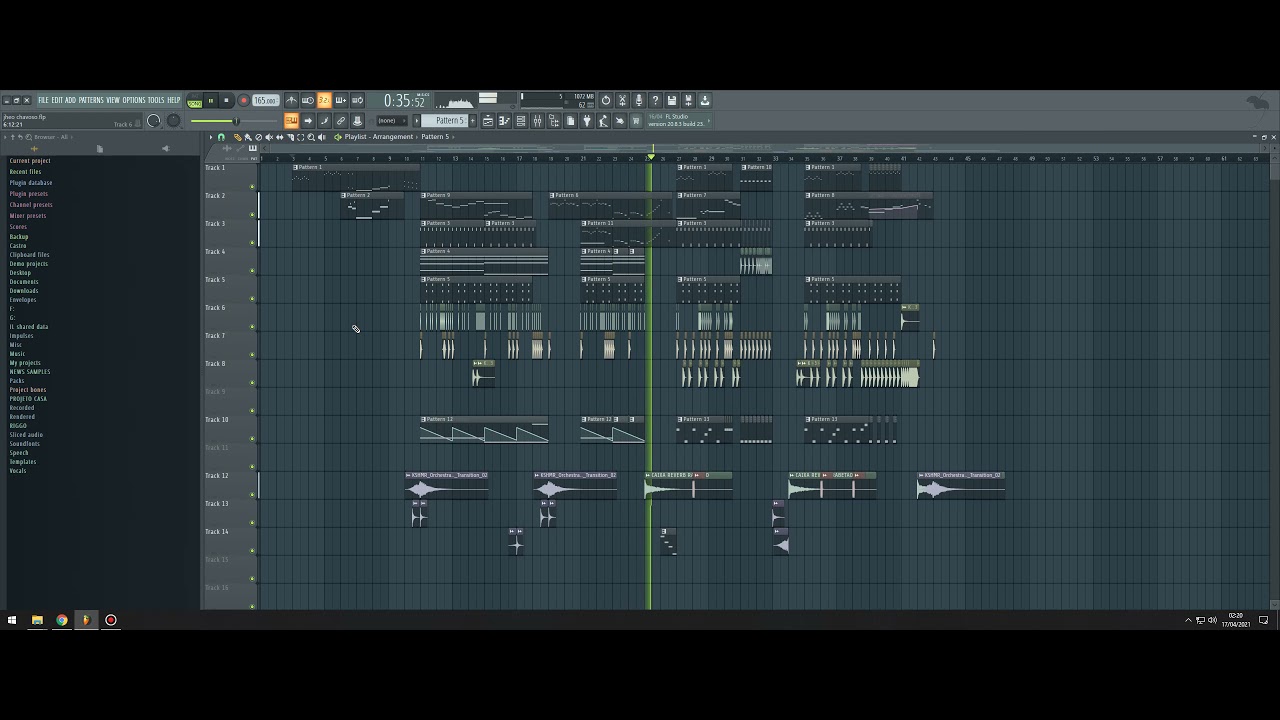Select the playlist Slice tool
This screenshot has width=1280, height=720.
(290, 137)
